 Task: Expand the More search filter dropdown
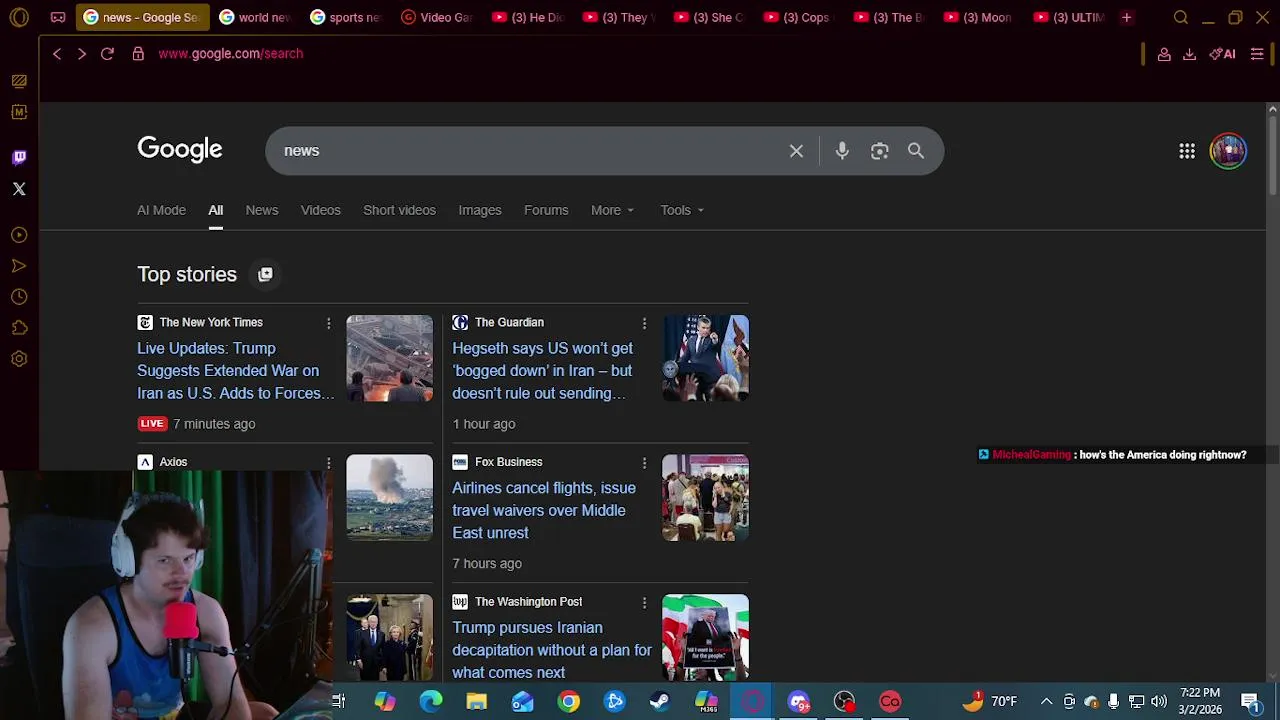(612, 210)
